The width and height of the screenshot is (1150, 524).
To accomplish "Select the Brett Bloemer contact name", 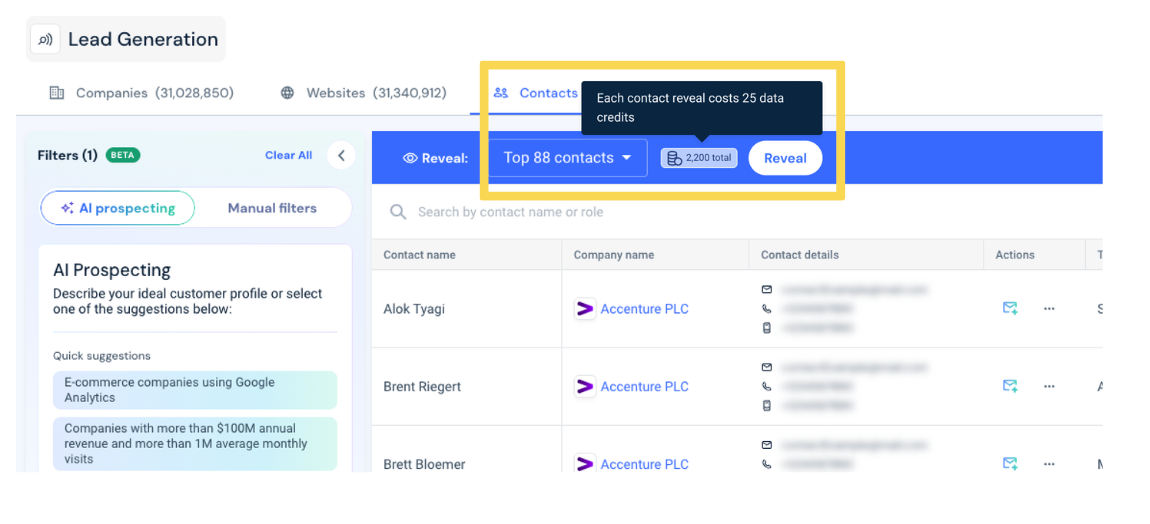I will click(x=424, y=465).
